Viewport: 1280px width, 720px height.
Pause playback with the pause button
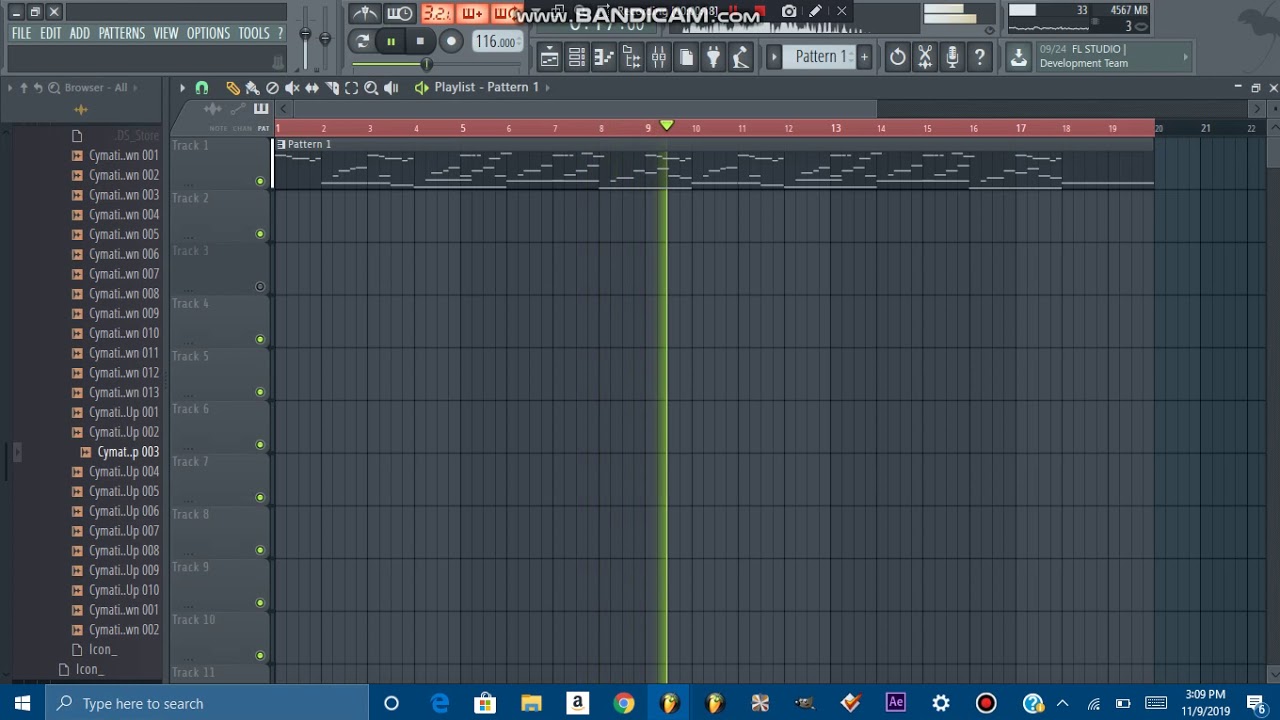coord(391,42)
